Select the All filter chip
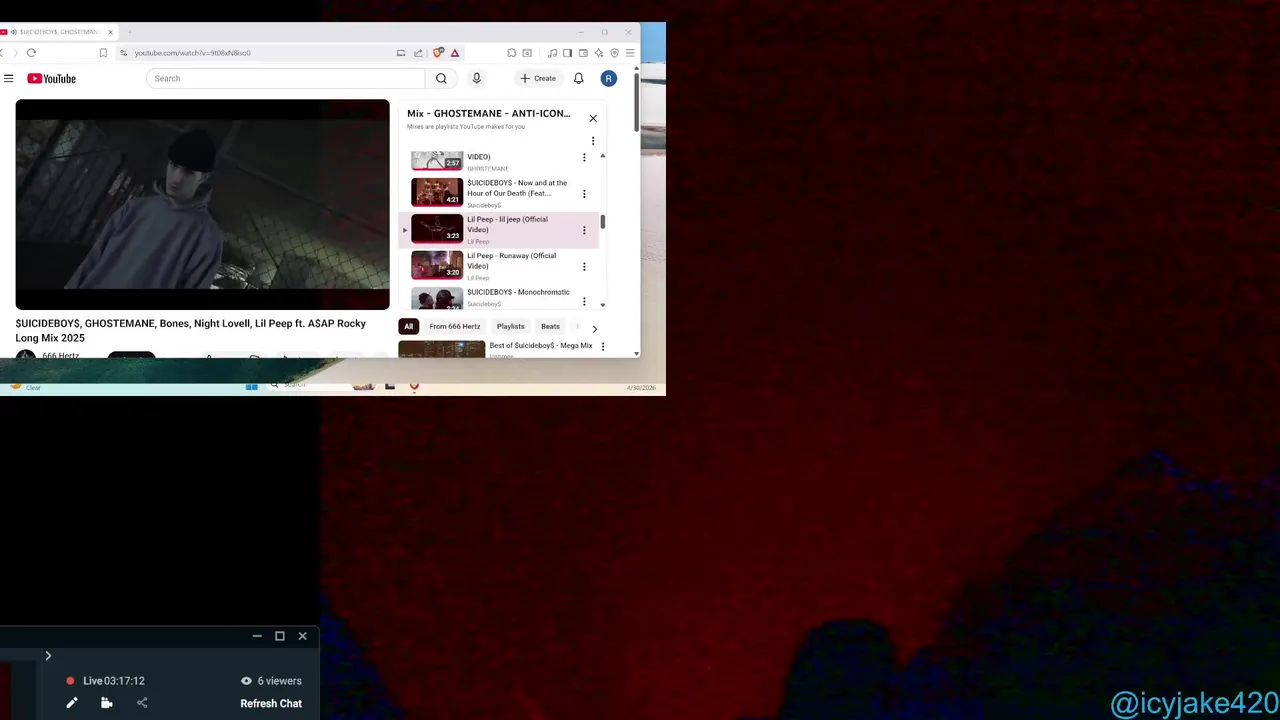Screen dimensions: 1280x720 tap(408, 326)
